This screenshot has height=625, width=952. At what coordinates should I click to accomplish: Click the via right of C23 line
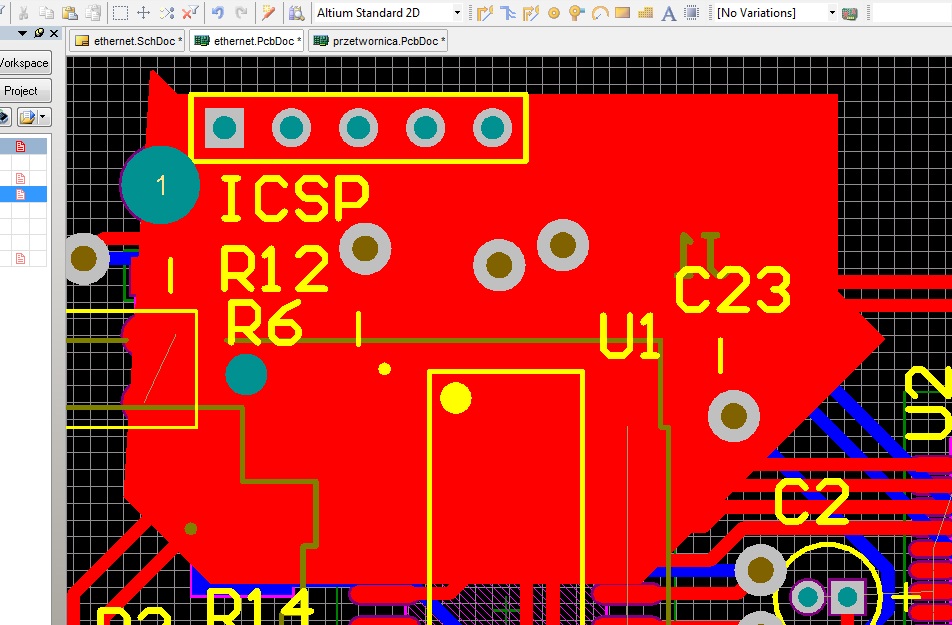(733, 416)
